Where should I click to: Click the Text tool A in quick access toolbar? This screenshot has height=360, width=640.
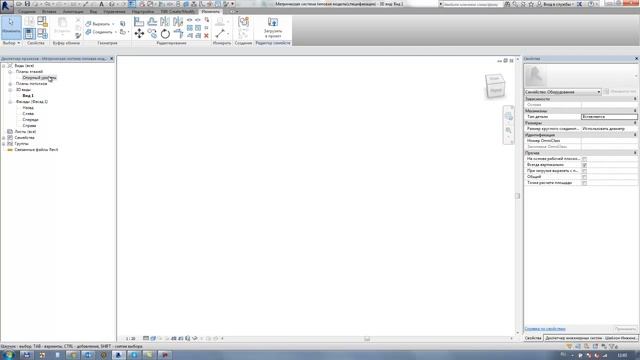(x=101, y=4)
